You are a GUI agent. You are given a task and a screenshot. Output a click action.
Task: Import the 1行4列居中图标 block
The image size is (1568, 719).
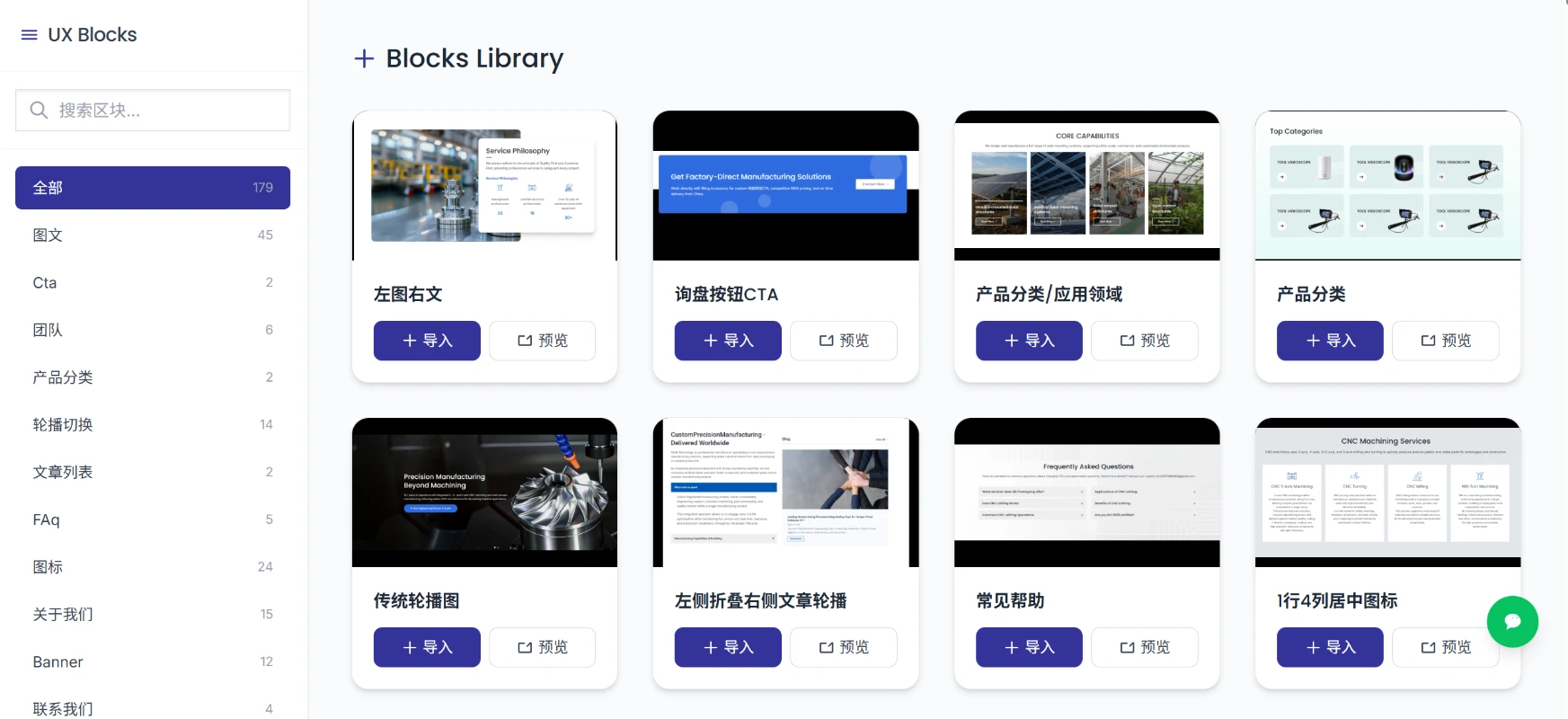(x=1329, y=647)
